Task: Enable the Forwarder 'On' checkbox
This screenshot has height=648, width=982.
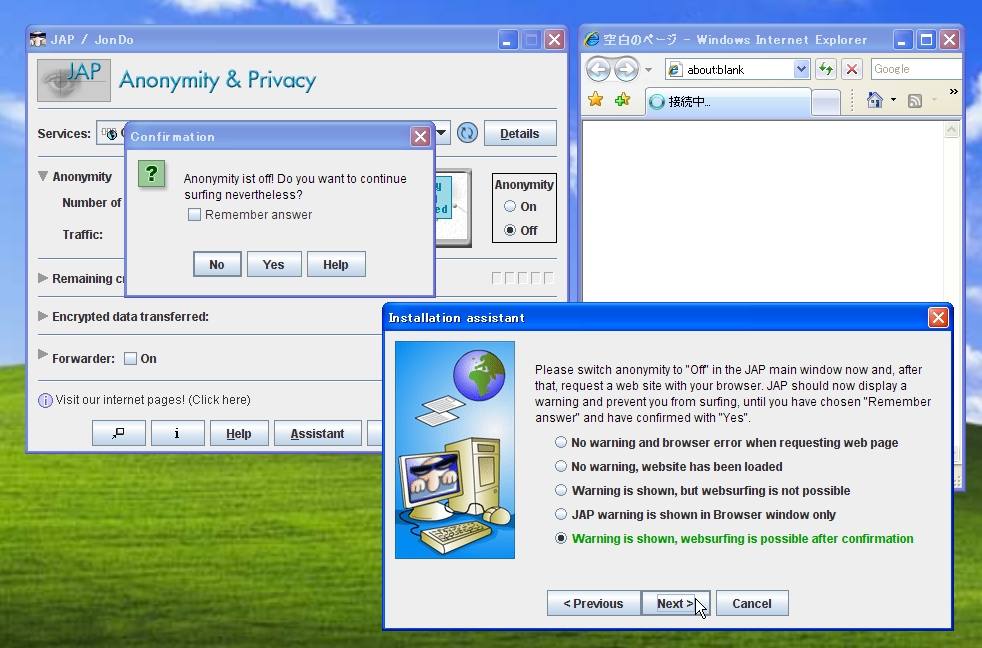Action: (130, 359)
